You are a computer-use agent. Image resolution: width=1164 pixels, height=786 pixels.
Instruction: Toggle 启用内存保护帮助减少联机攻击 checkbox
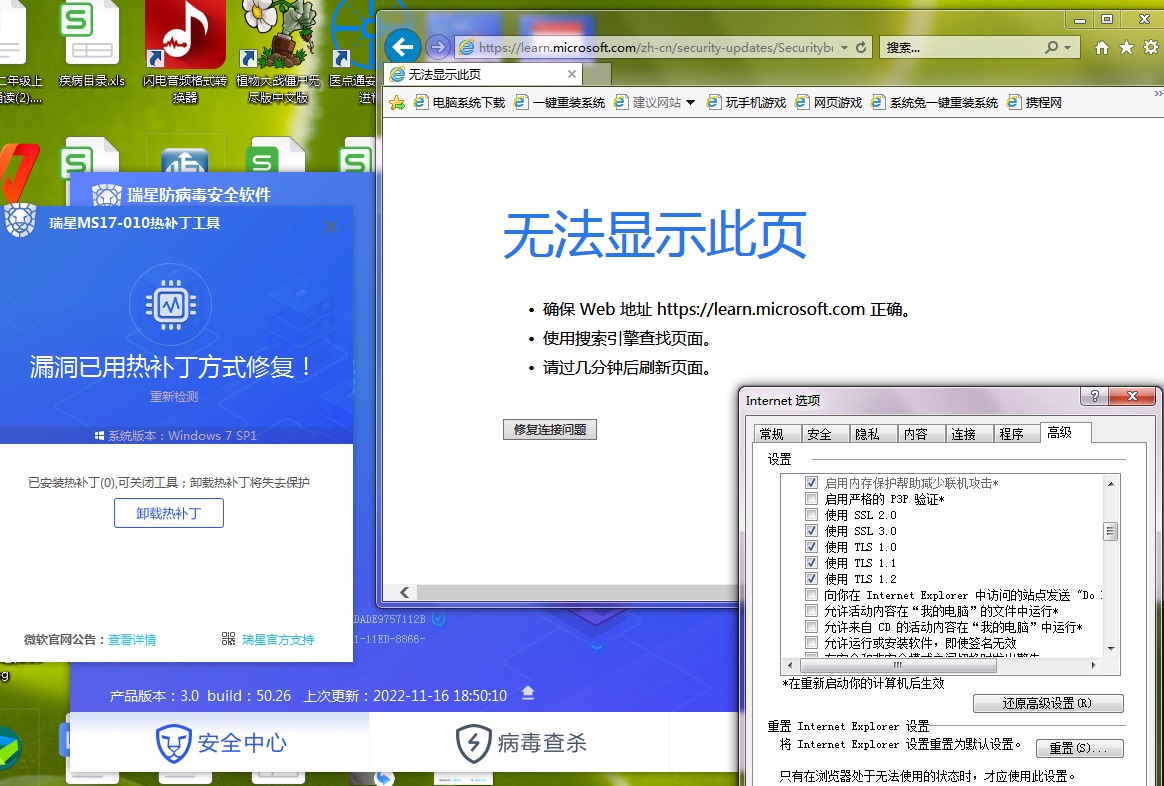[811, 483]
